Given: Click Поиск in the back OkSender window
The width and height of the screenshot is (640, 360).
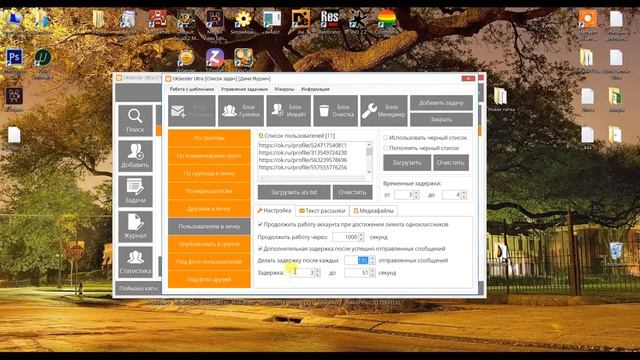Looking at the screenshot, I should [x=135, y=120].
